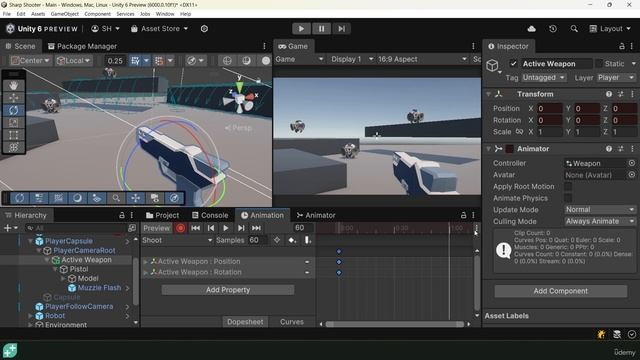The image size is (640, 360).
Task: Enable Apply Root Motion checkbox
Action: point(568,187)
